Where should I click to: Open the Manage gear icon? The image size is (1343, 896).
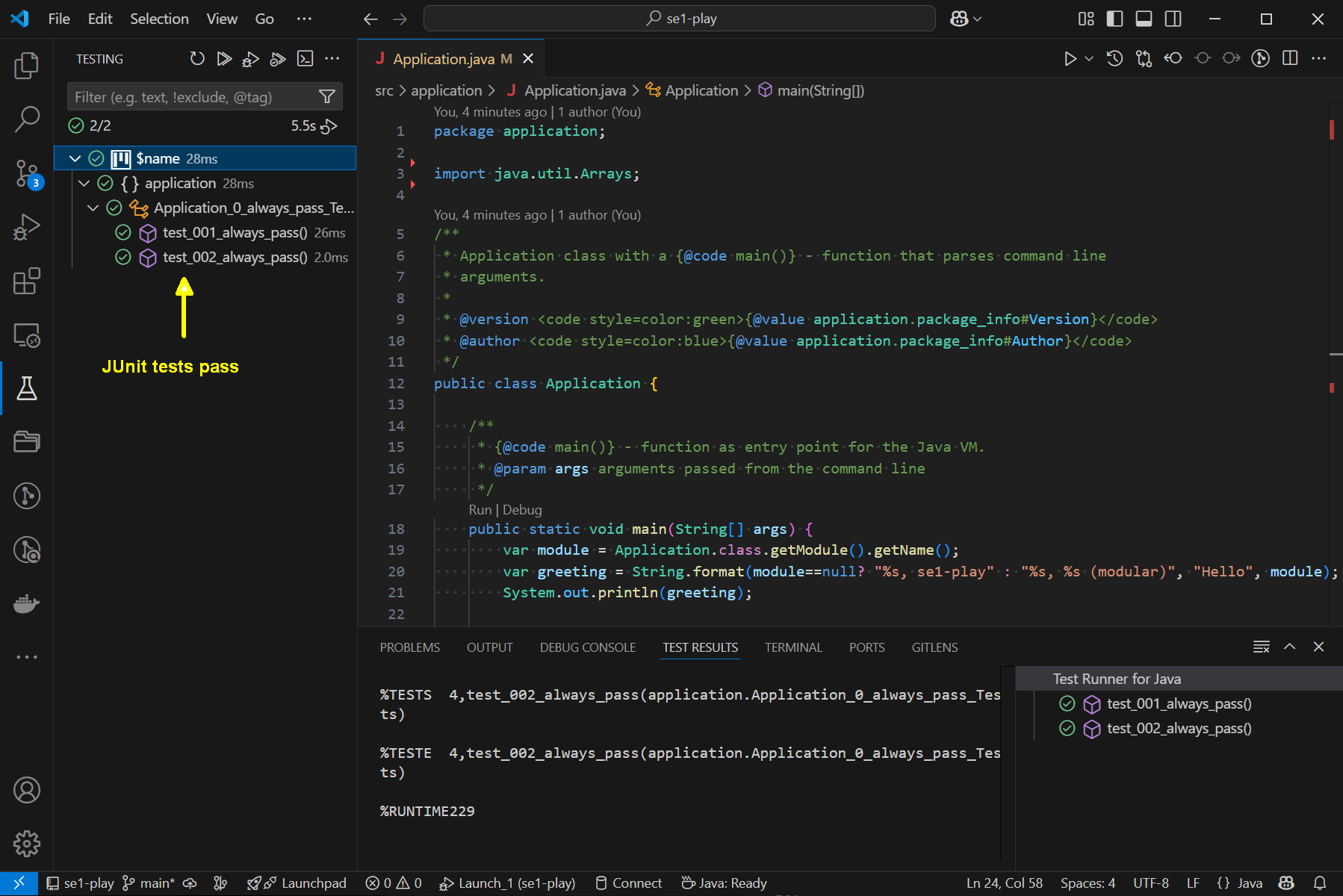[27, 844]
